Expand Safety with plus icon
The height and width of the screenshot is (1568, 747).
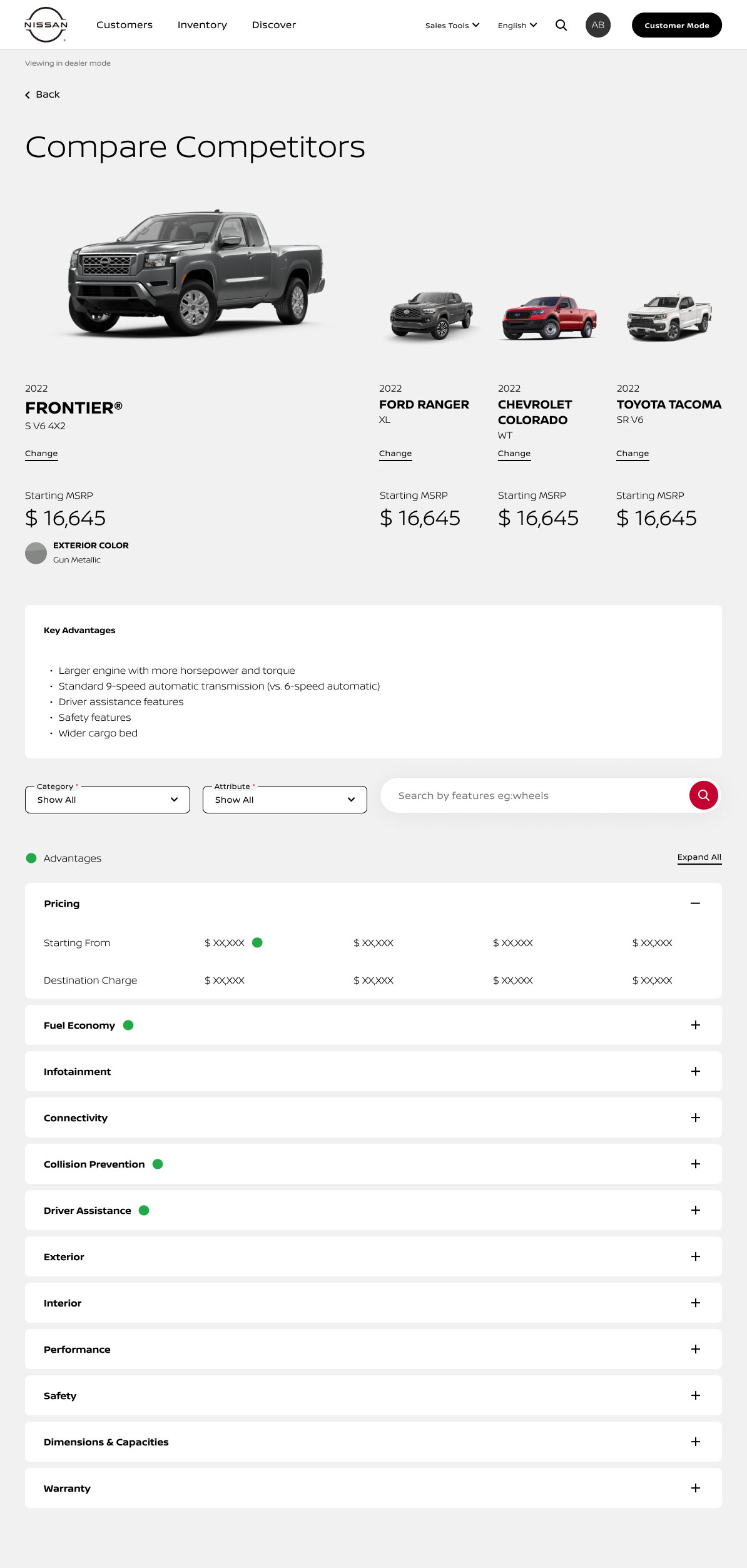[695, 1395]
